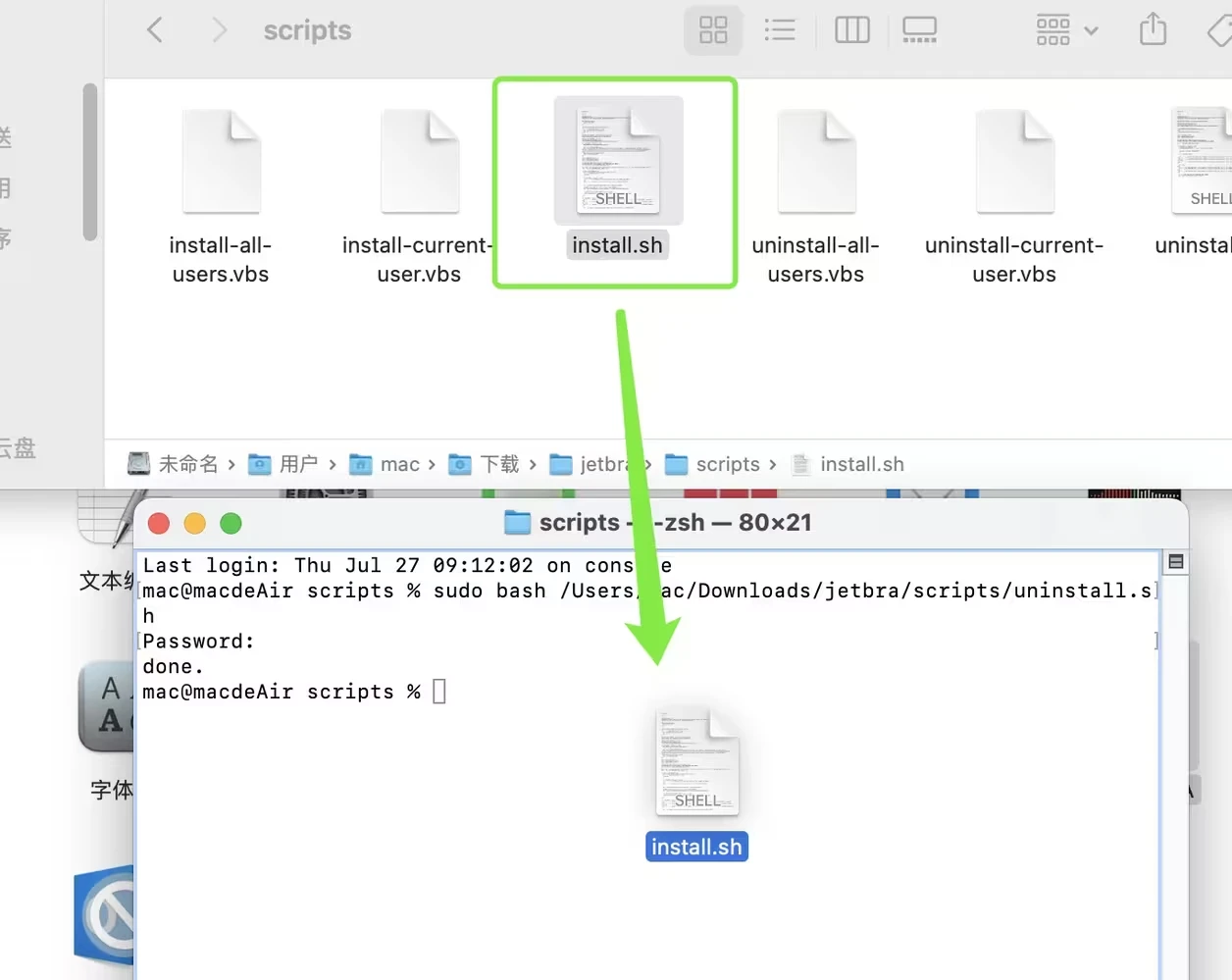Click scripts folder in path bar
This screenshot has width=1232, height=980.
coord(713,464)
